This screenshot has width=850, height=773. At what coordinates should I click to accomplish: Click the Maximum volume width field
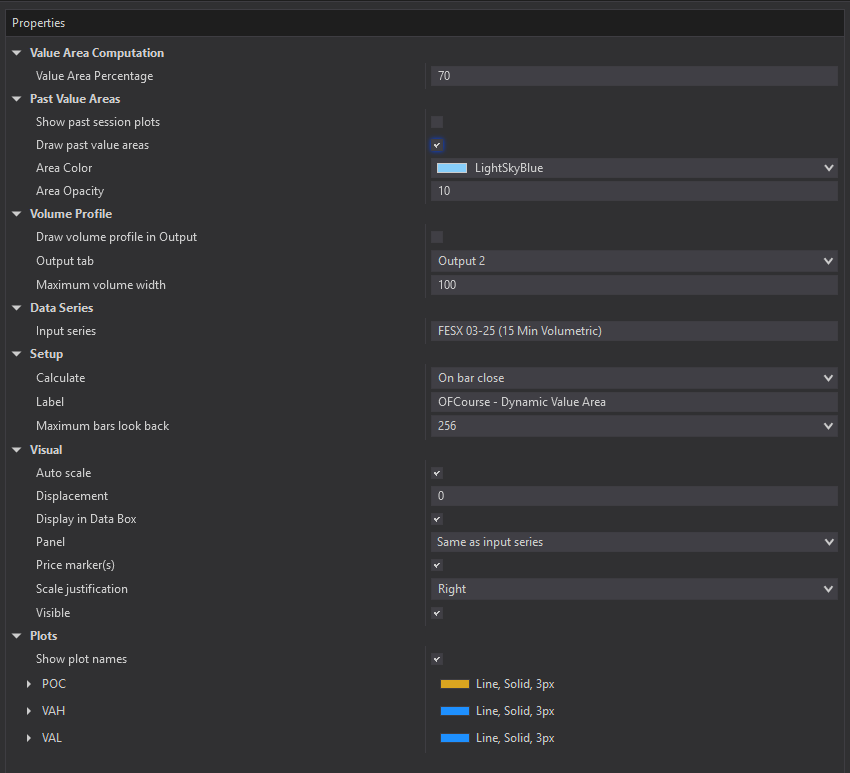[x=634, y=285]
